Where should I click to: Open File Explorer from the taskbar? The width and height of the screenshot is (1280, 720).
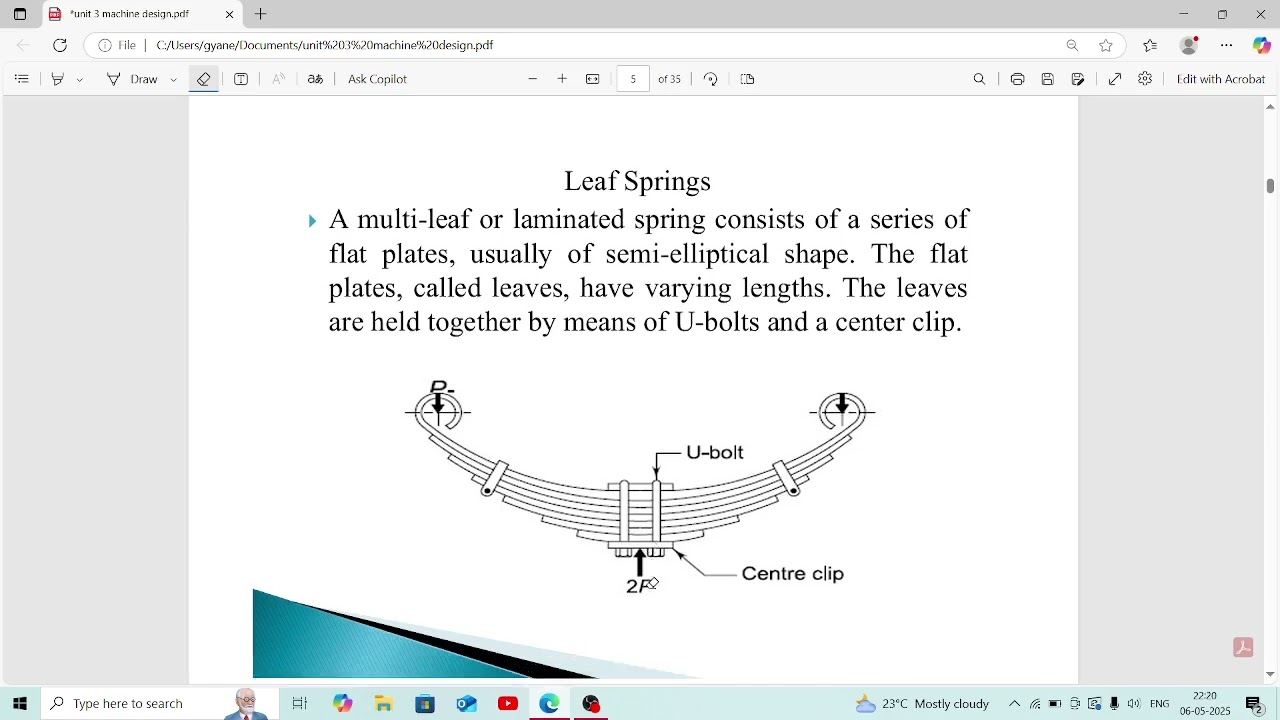(x=384, y=704)
